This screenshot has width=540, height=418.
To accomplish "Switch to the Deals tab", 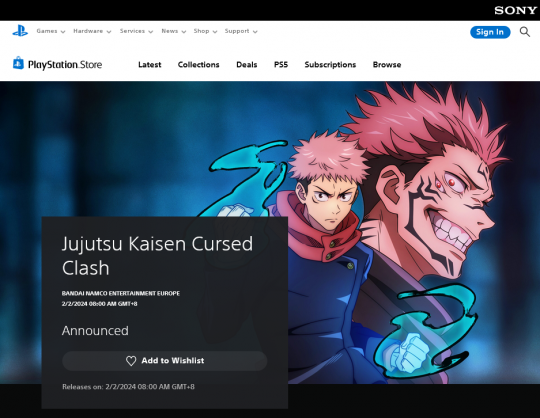I will (247, 65).
